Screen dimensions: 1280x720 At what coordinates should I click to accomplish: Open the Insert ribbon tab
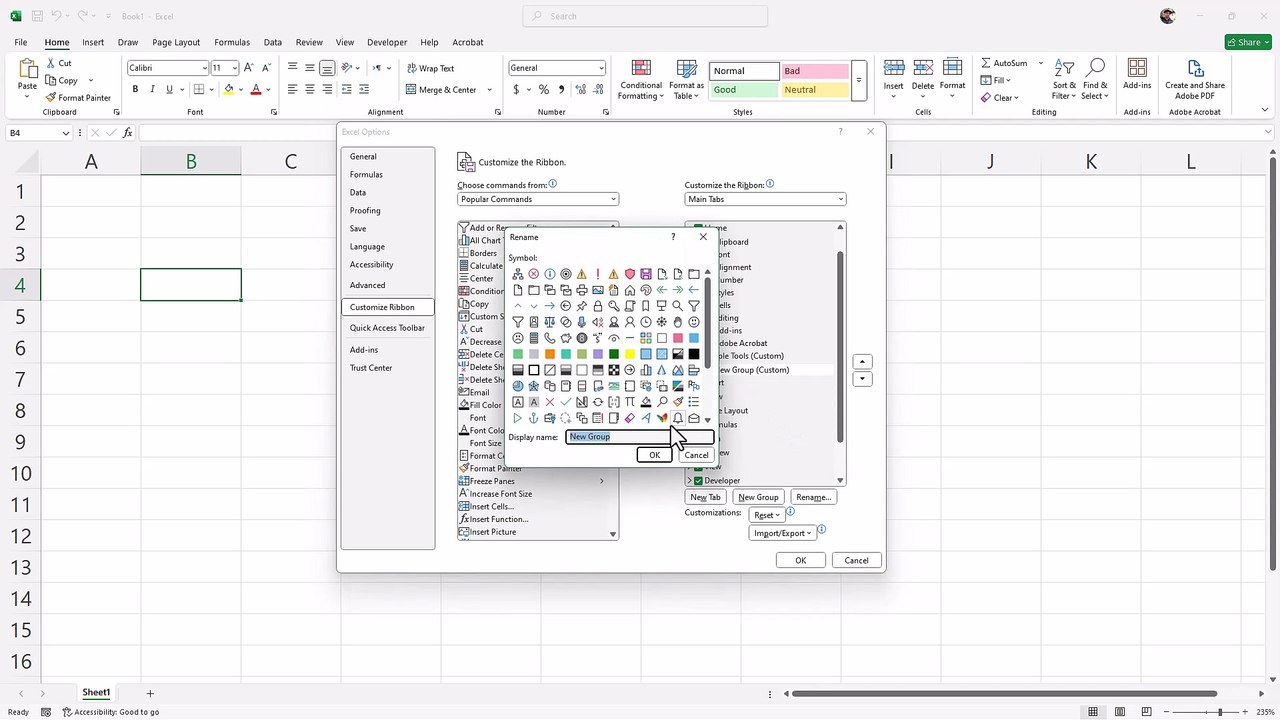point(93,42)
